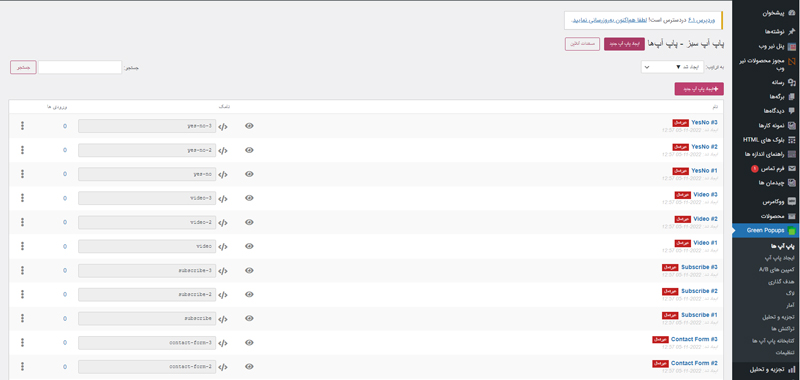Click the outlined button next to the title
Screen dimensions: 800x380
click(x=582, y=44)
